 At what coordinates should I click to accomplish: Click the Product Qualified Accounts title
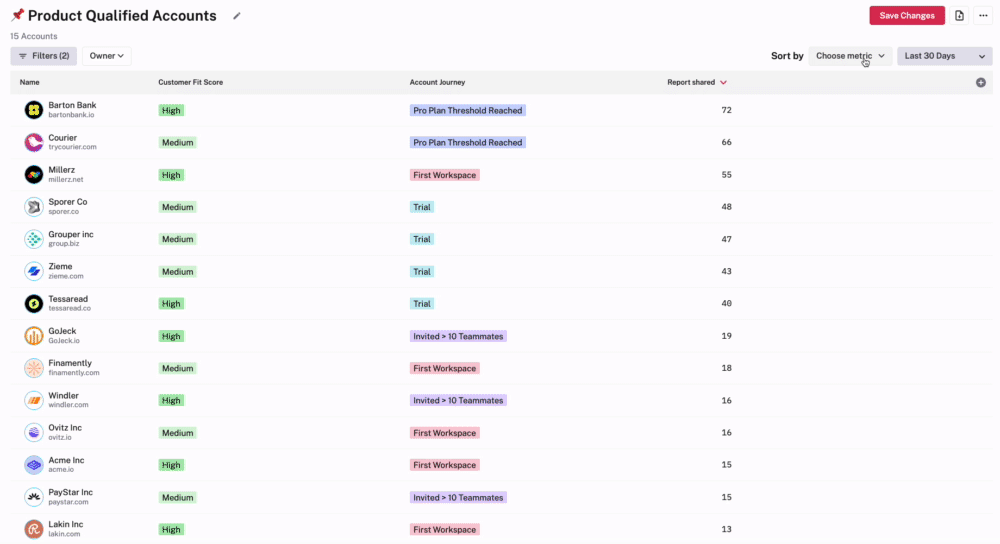pyautogui.click(x=122, y=16)
